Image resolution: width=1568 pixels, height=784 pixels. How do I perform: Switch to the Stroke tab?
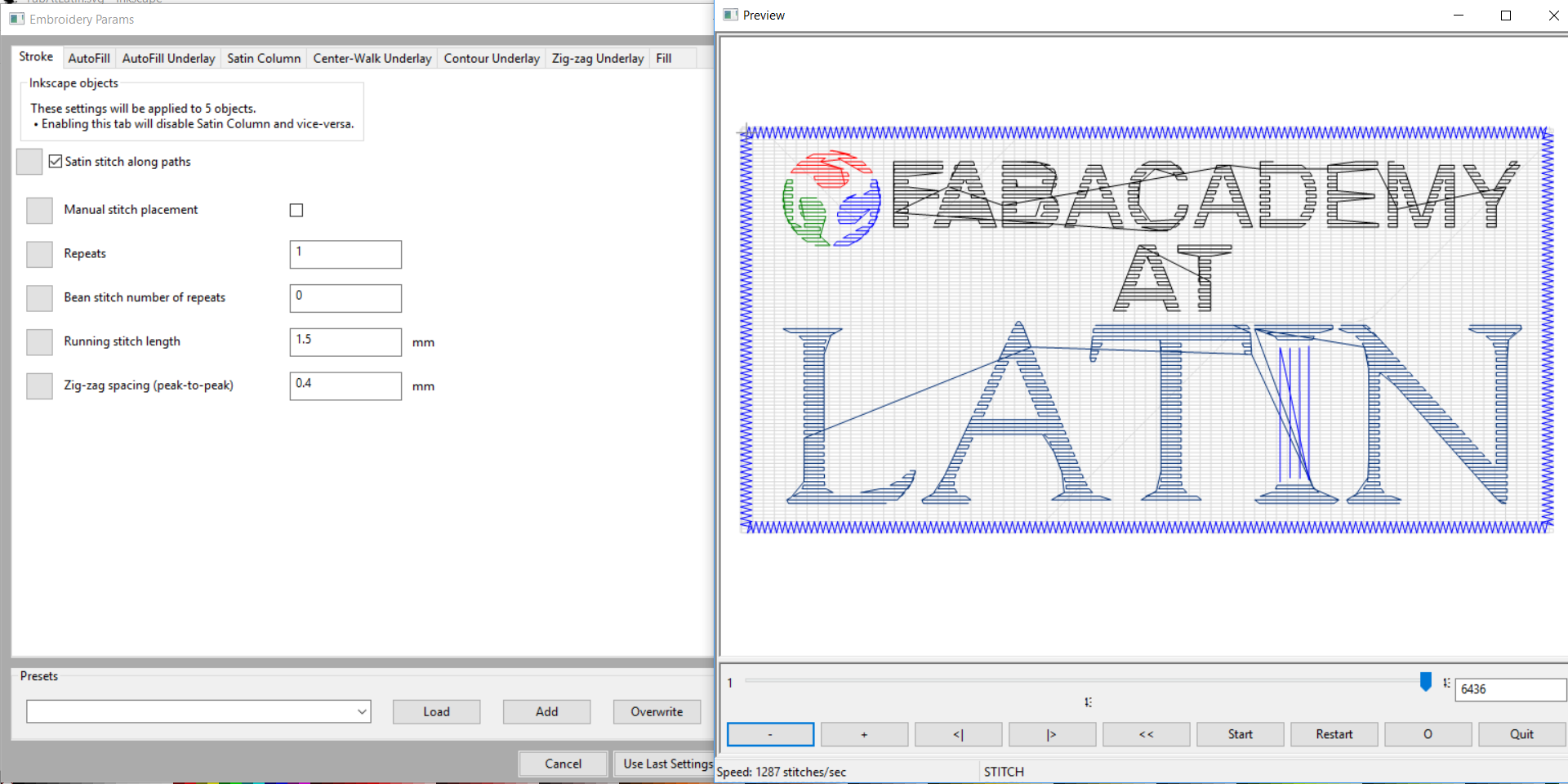pyautogui.click(x=36, y=57)
